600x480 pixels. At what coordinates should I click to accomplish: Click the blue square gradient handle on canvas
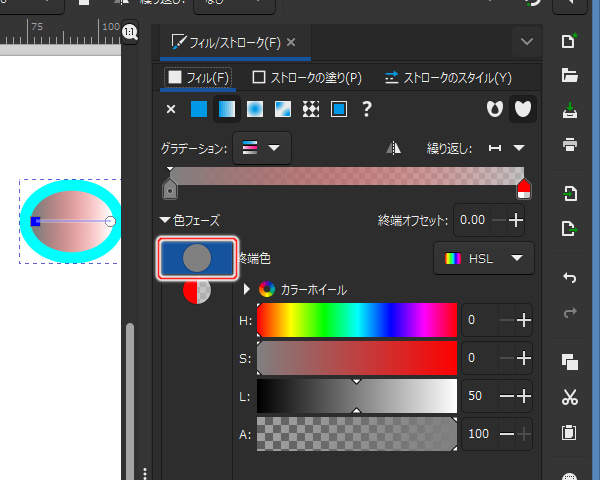click(35, 221)
